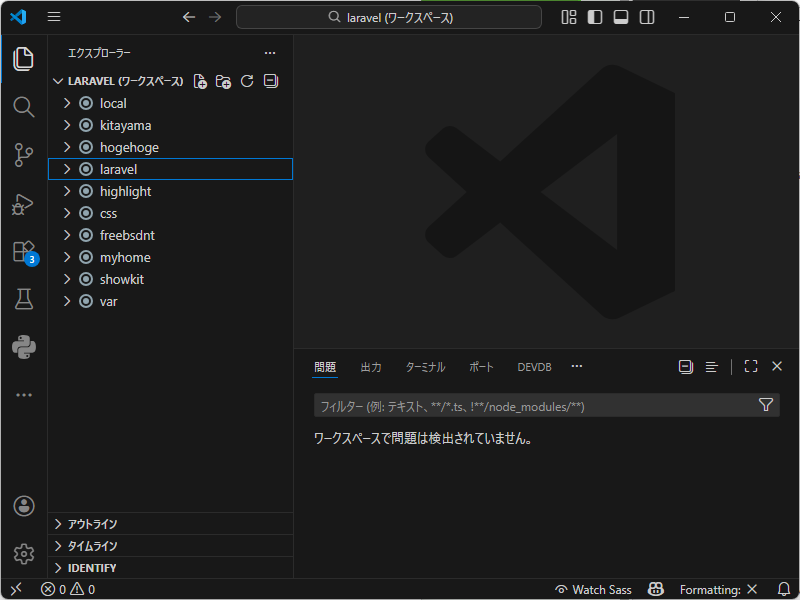Expand the タイムライン section

click(x=92, y=546)
